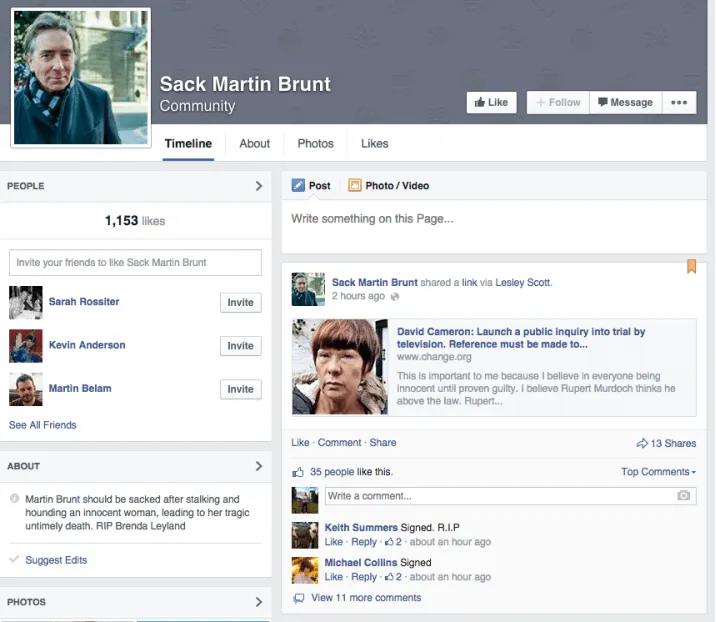Click the invite friends input field
Image resolution: width=716 pixels, height=622 pixels.
(135, 262)
